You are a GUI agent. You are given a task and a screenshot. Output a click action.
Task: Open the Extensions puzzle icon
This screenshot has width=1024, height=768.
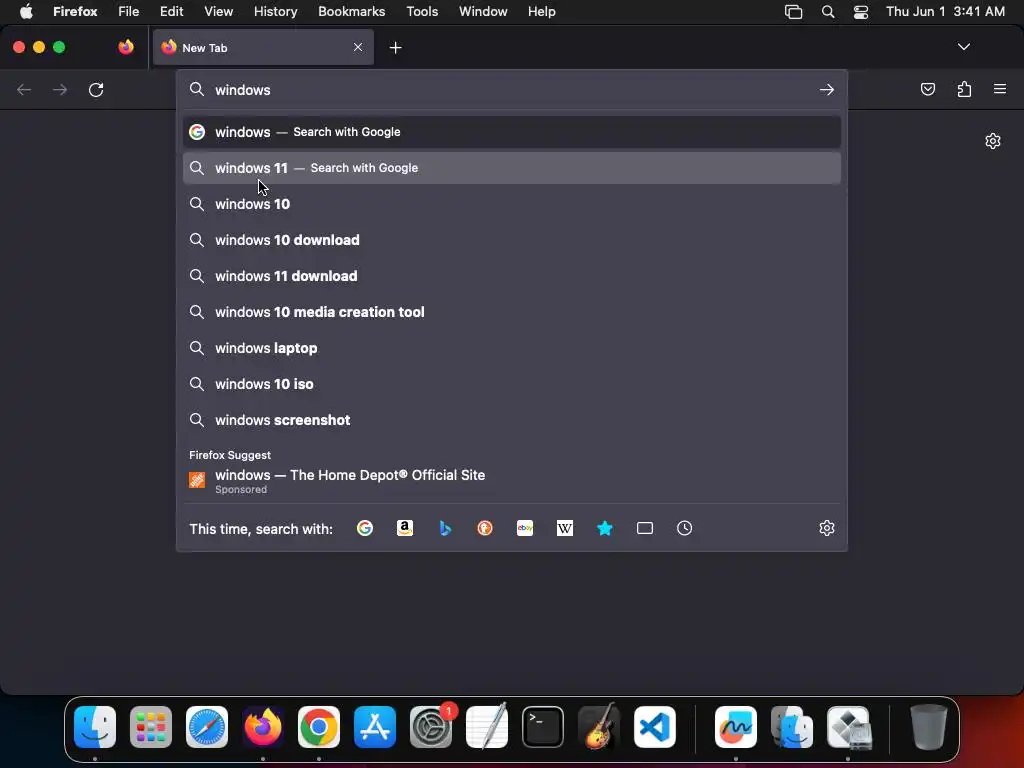point(964,89)
